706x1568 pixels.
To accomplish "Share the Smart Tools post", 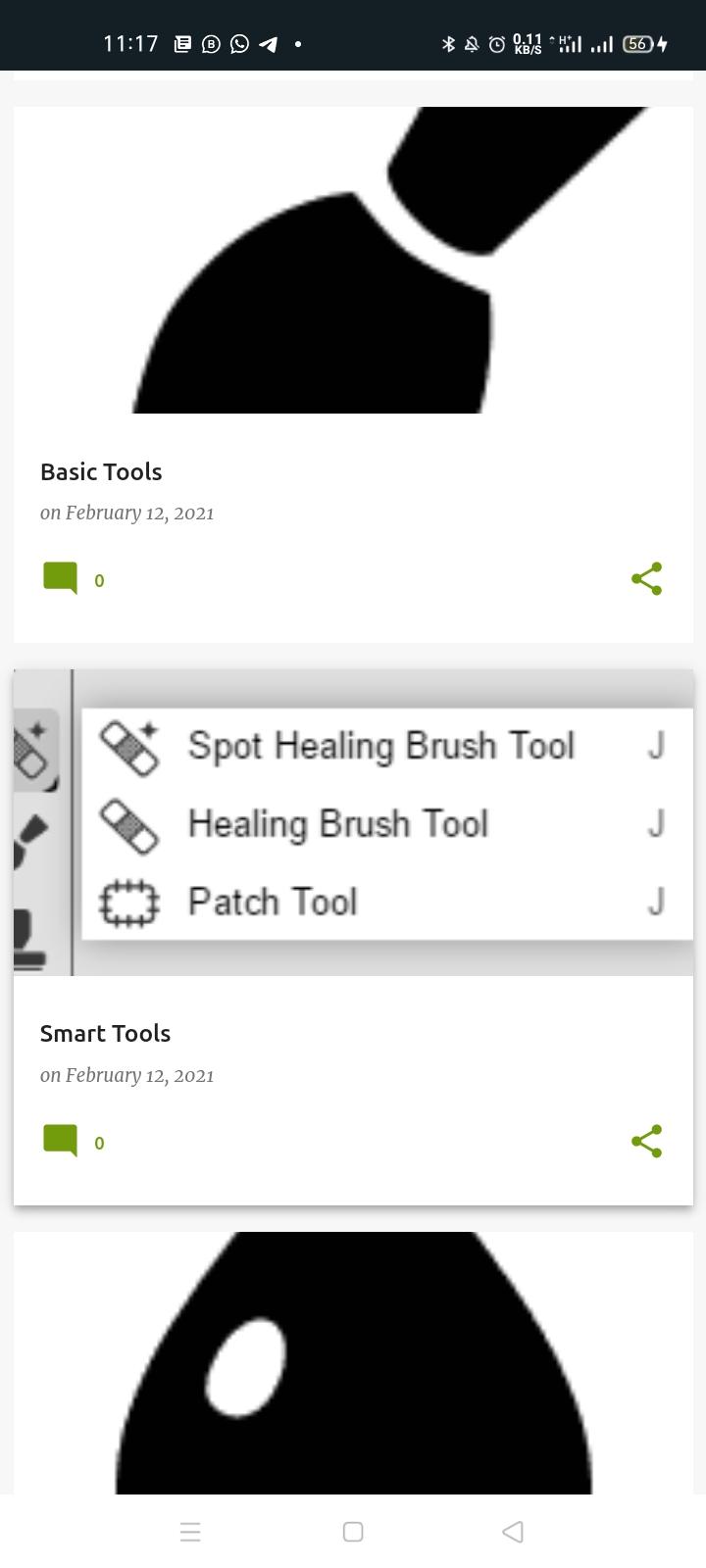I will tap(646, 1141).
